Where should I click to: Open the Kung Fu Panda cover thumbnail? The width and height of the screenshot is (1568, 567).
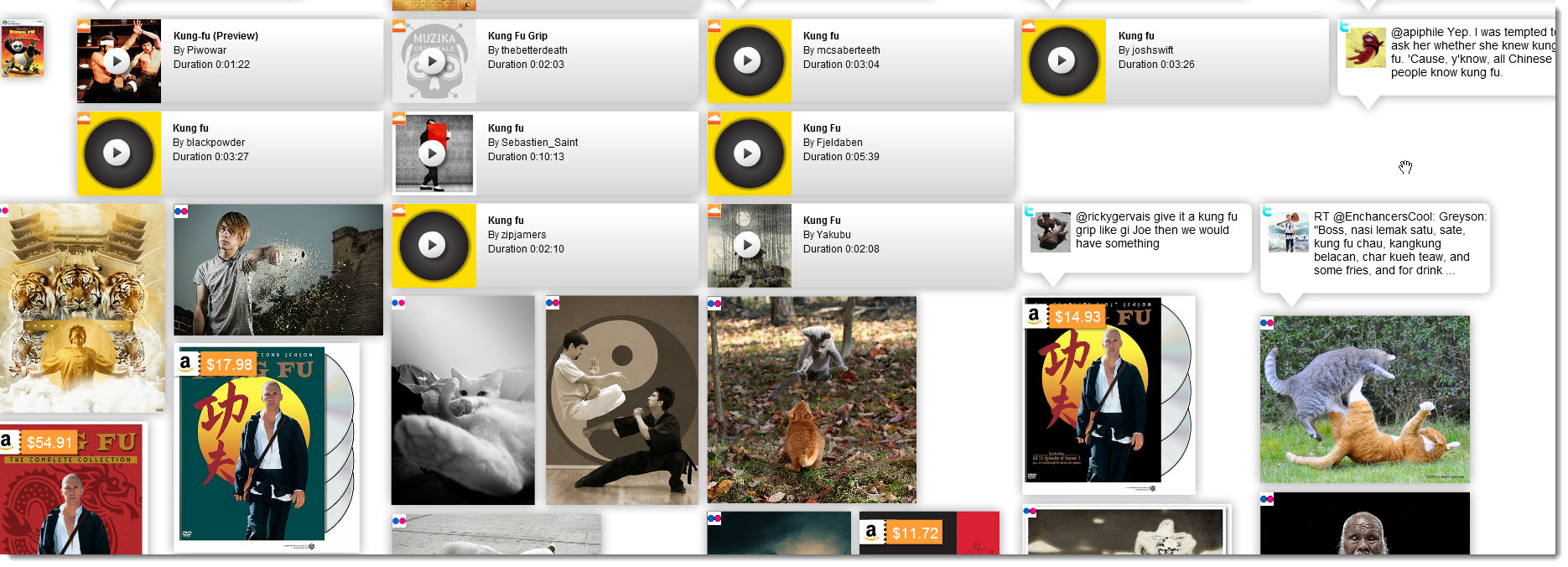tap(23, 50)
